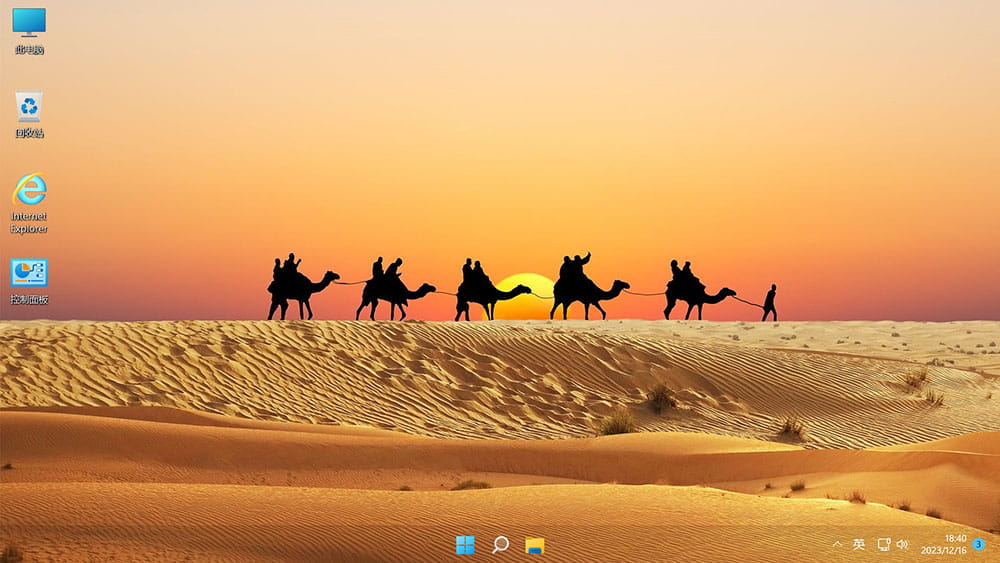Click the 回收站 text label
Image resolution: width=1000 pixels, height=563 pixels.
(x=29, y=133)
